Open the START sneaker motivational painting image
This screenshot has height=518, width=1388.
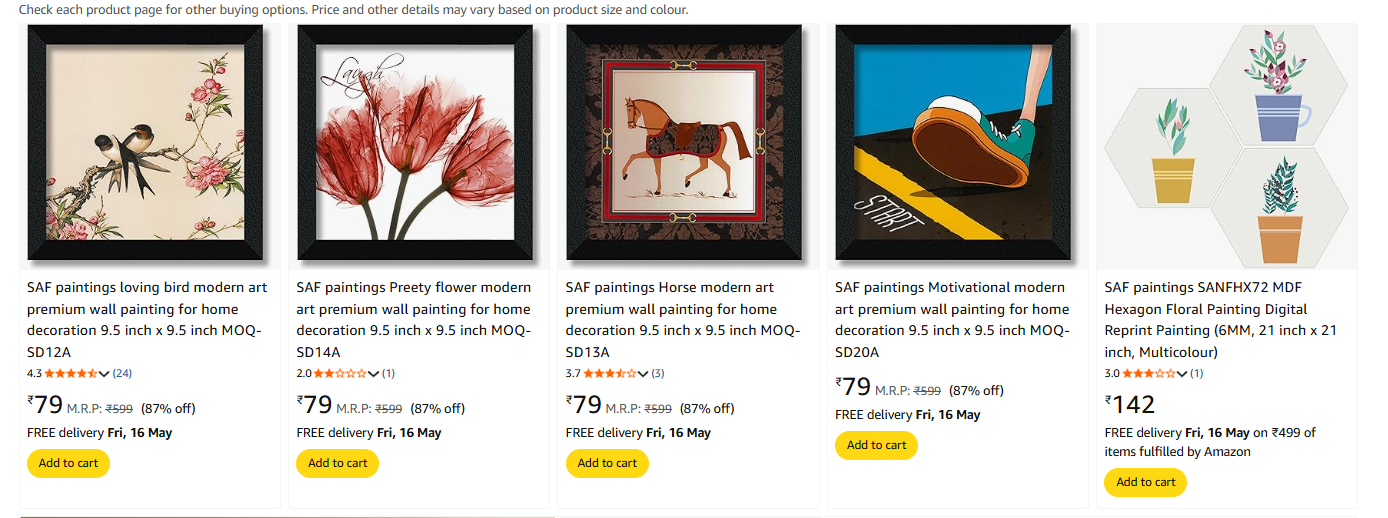(953, 143)
